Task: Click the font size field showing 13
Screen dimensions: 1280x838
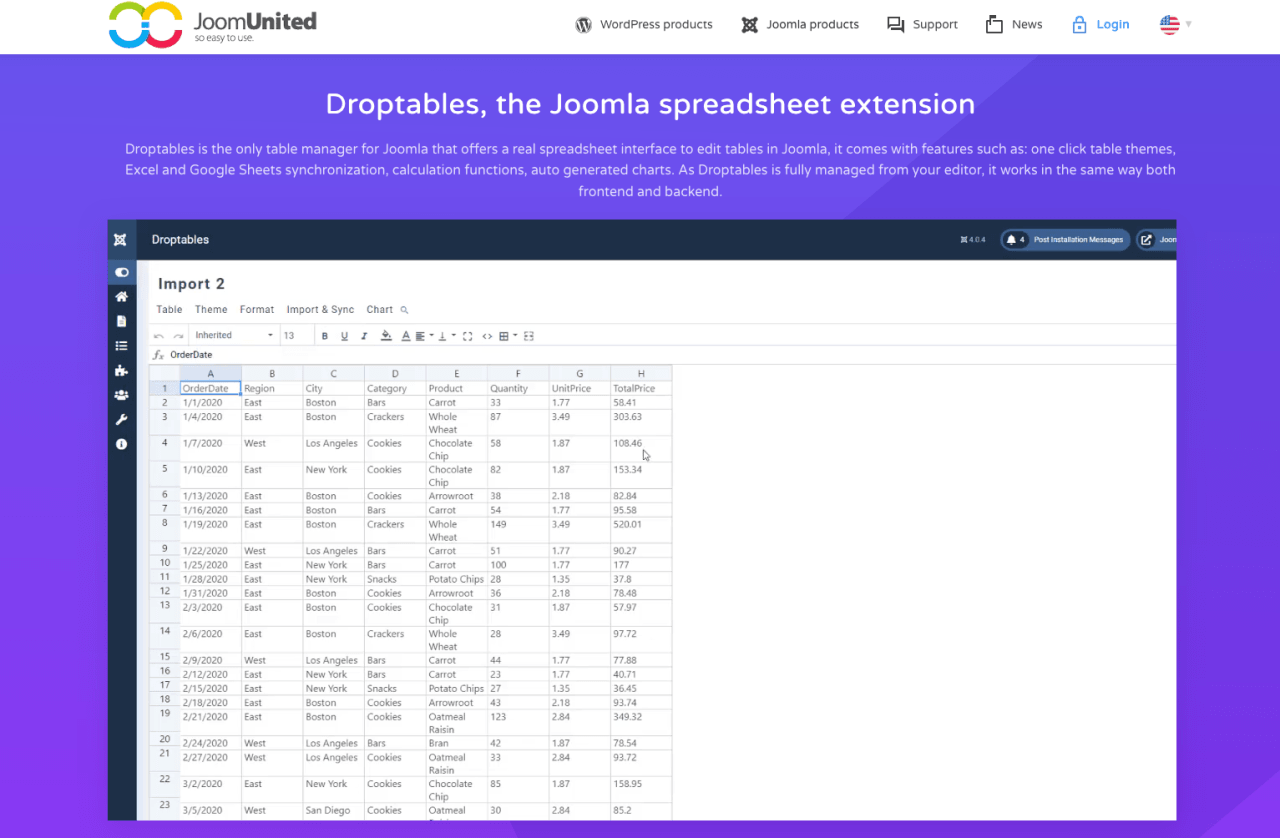Action: (296, 335)
